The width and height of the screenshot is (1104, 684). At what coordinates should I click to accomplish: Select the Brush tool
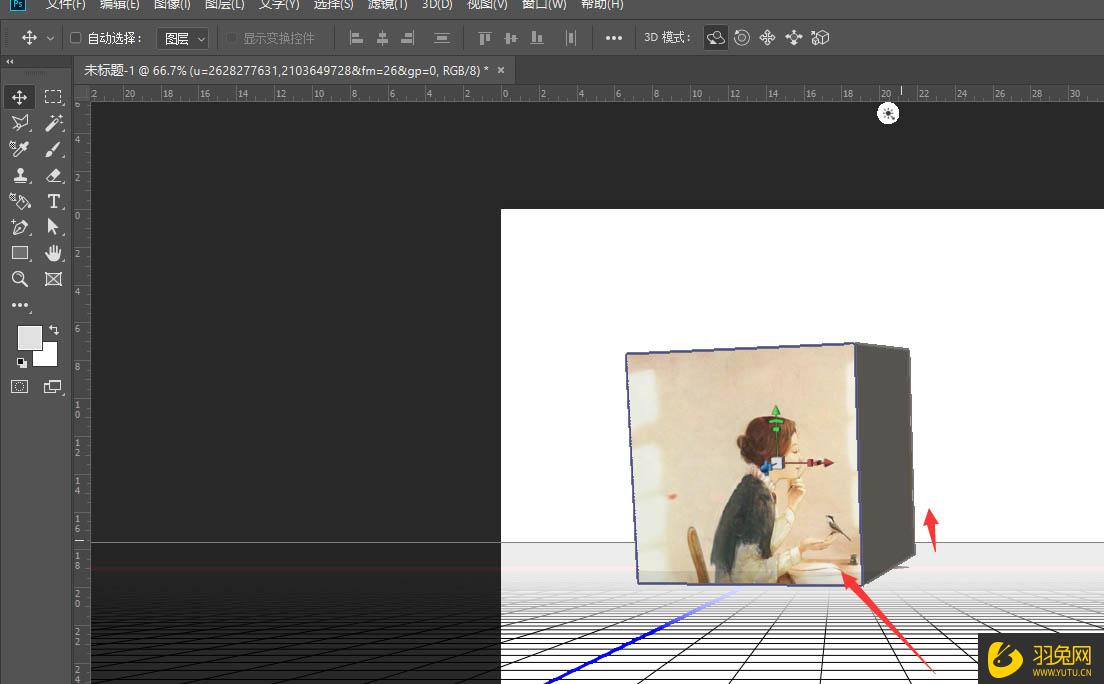(54, 149)
